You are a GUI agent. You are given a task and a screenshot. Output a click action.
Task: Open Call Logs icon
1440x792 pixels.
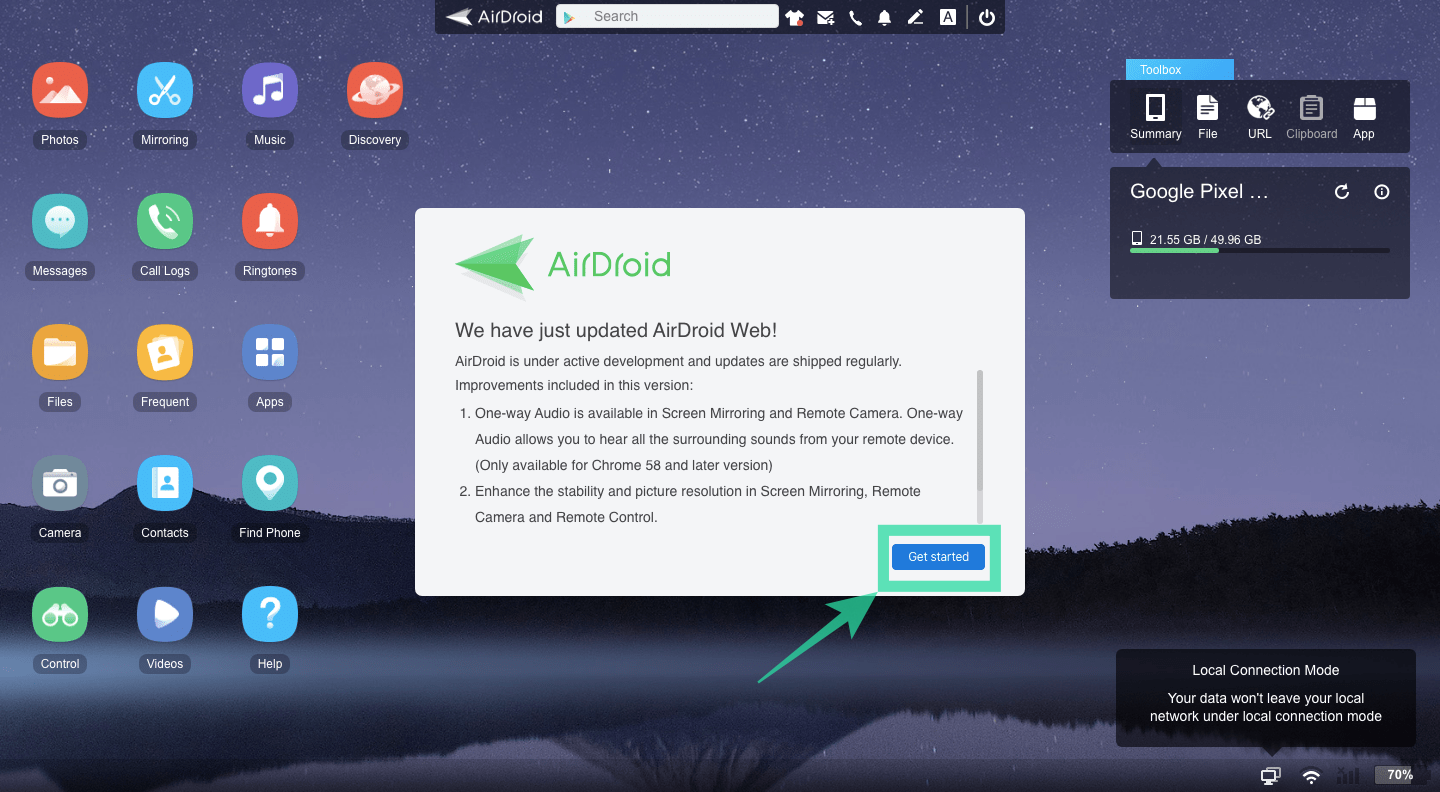click(165, 221)
